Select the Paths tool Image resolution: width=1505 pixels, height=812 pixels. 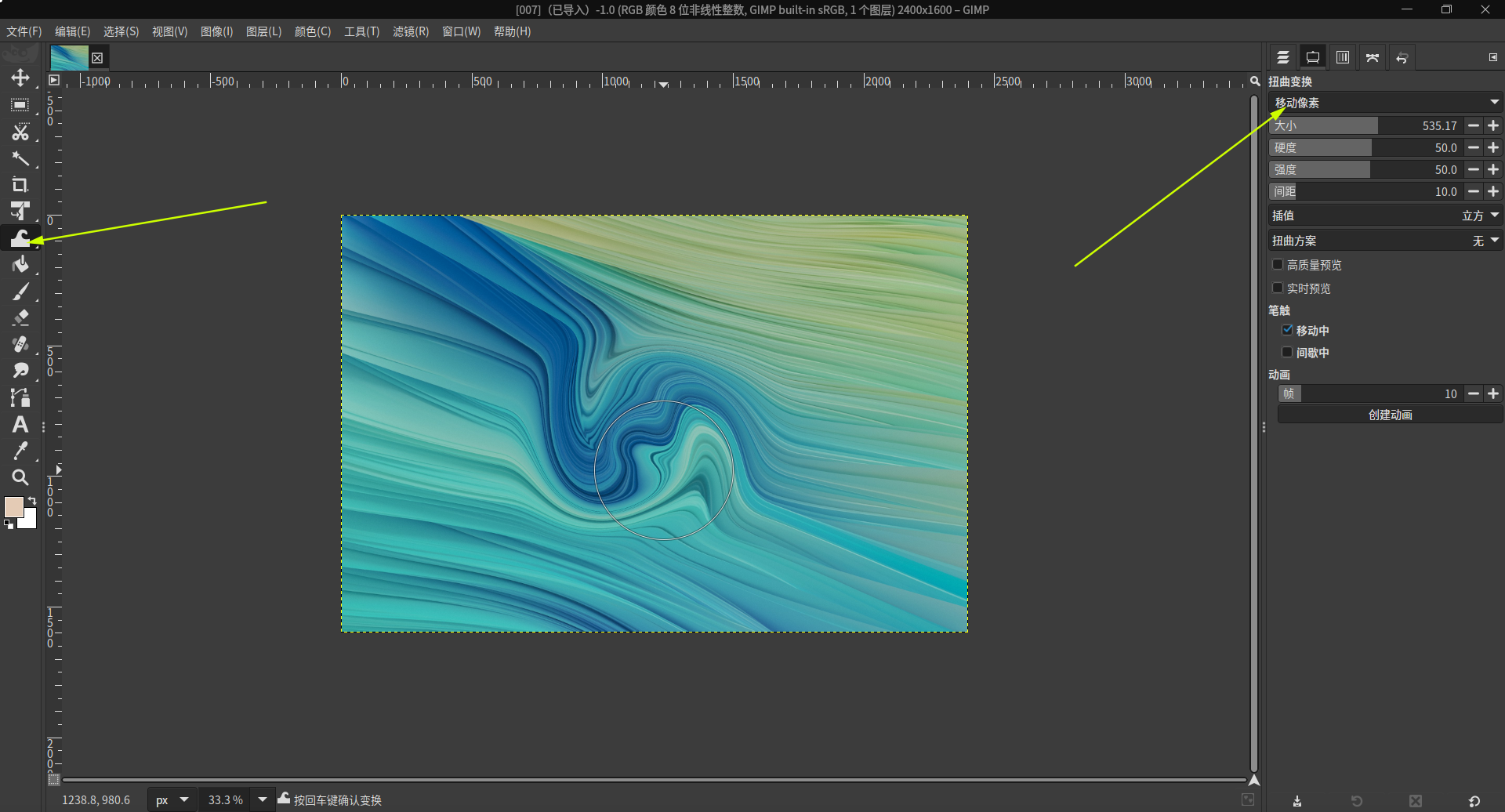click(20, 397)
